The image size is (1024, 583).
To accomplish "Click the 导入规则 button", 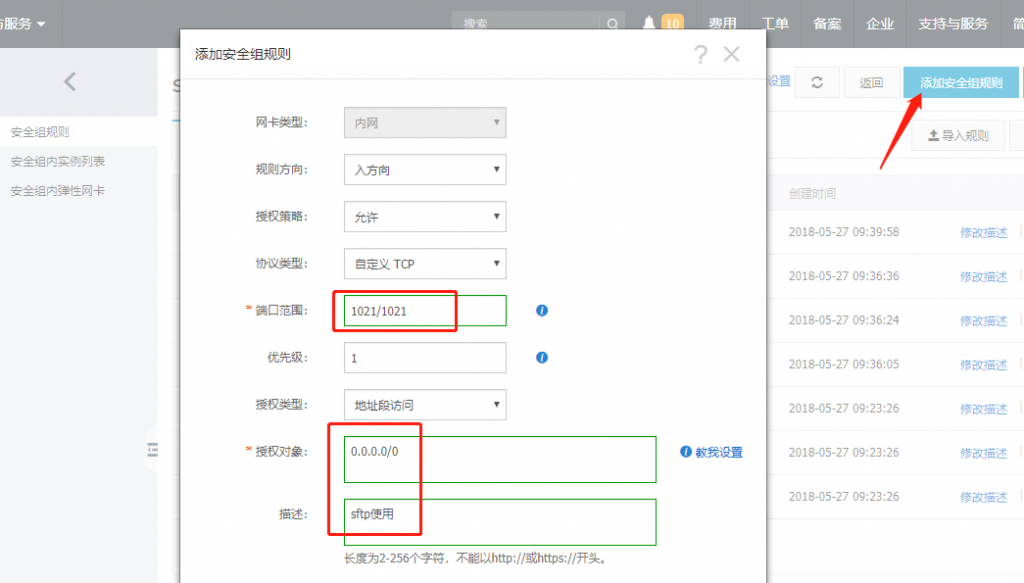I will [x=958, y=136].
